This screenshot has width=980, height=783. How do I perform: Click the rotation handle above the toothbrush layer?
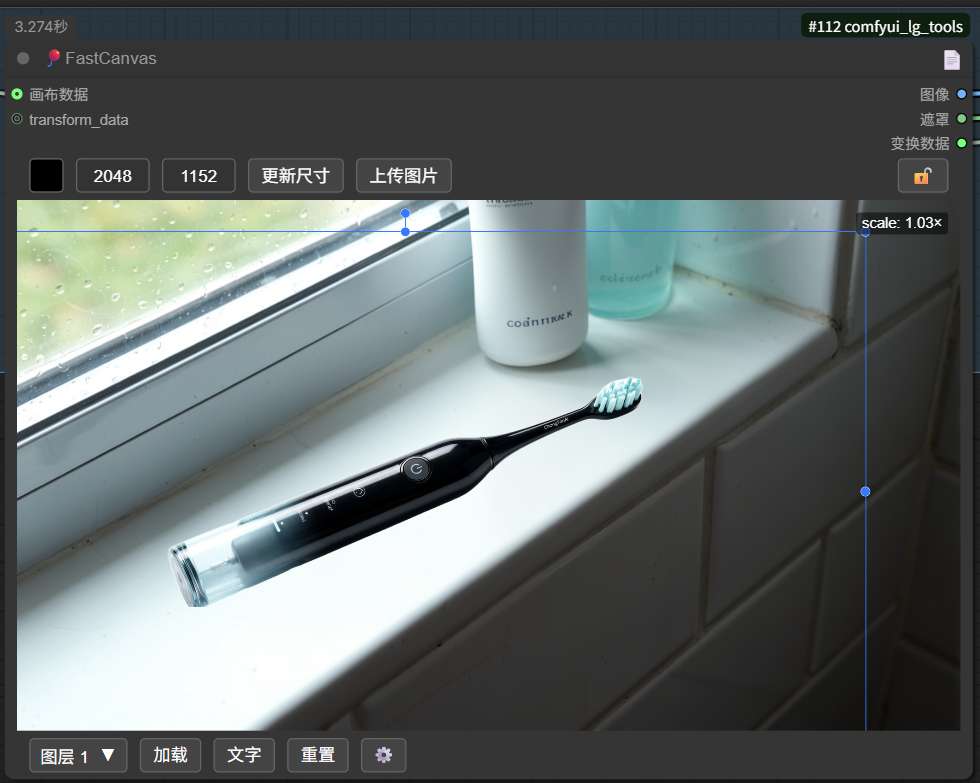coord(404,213)
